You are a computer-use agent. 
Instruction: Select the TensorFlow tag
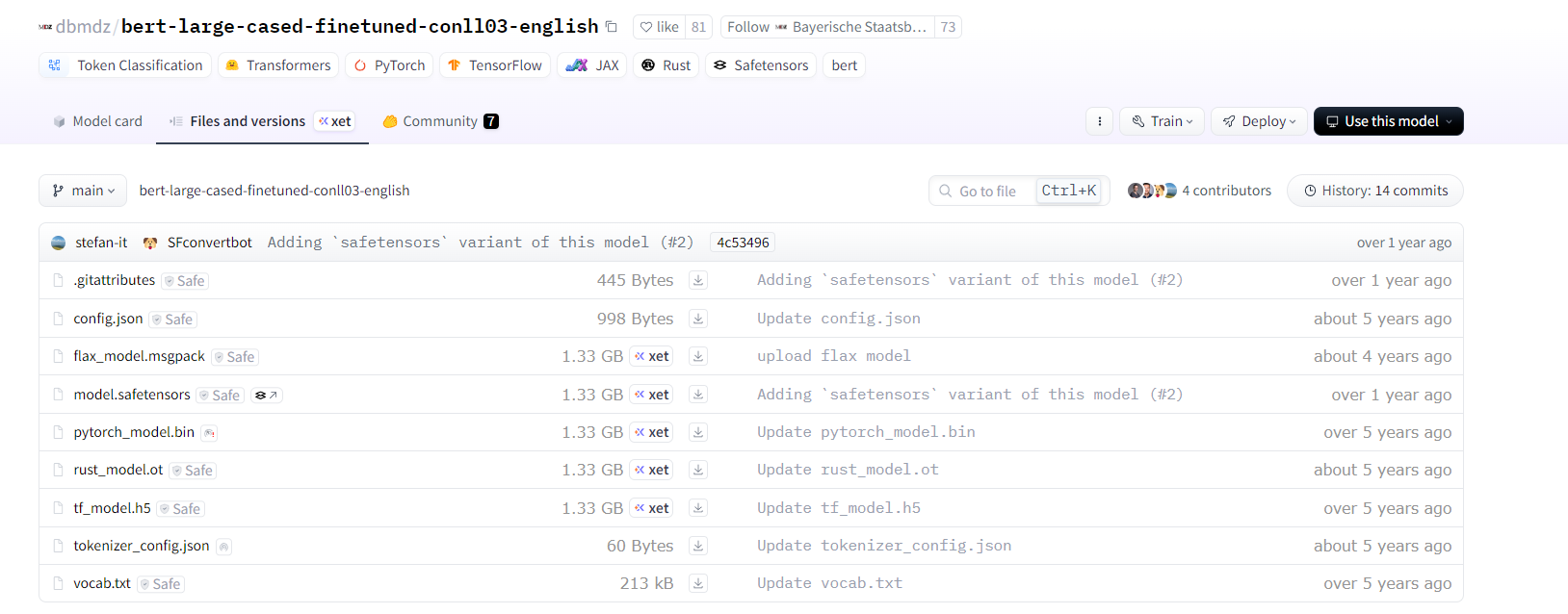495,65
